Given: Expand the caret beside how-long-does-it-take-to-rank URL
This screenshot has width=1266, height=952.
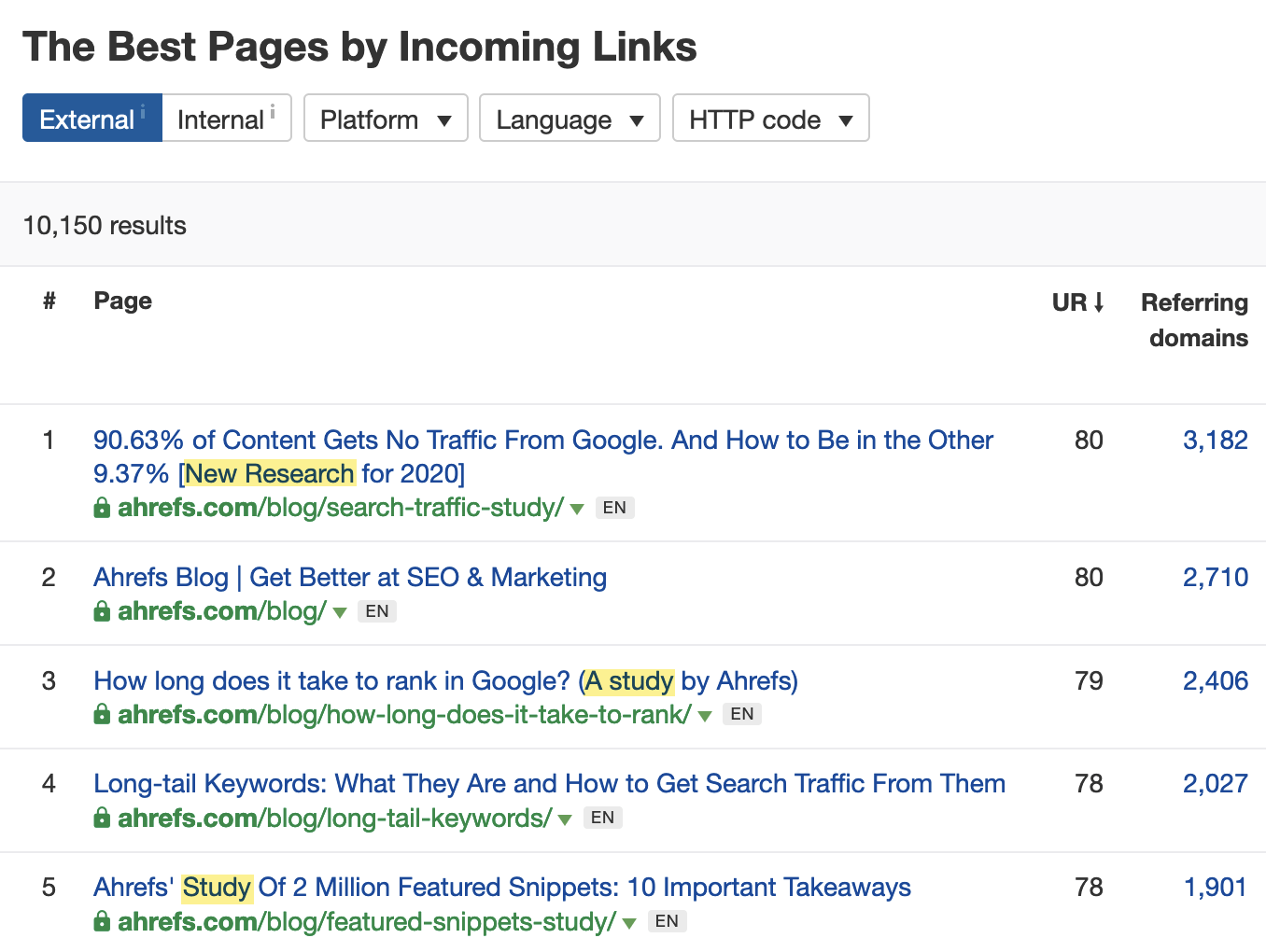Looking at the screenshot, I should [705, 715].
